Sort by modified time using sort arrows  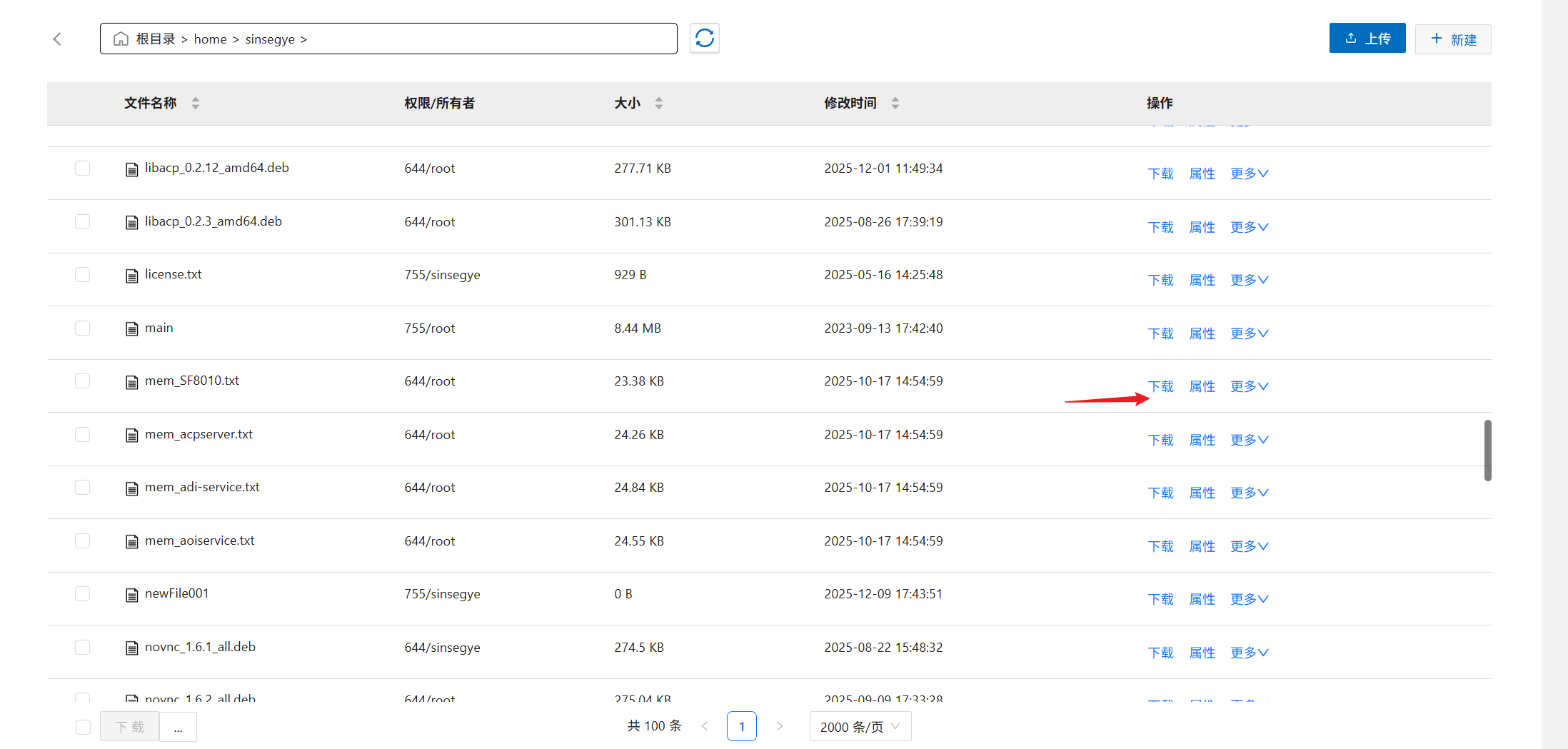pos(895,104)
